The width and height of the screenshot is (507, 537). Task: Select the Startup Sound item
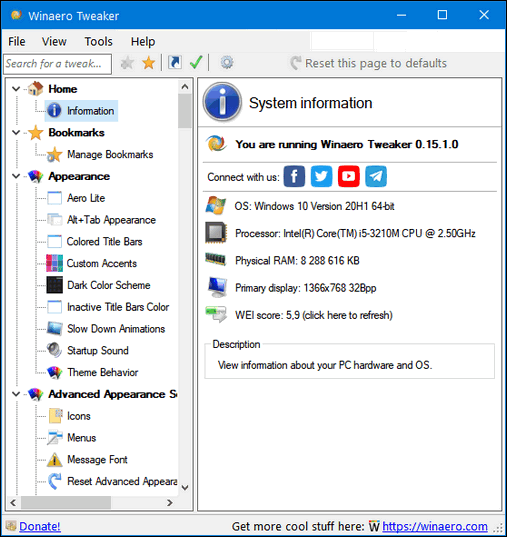(x=98, y=350)
